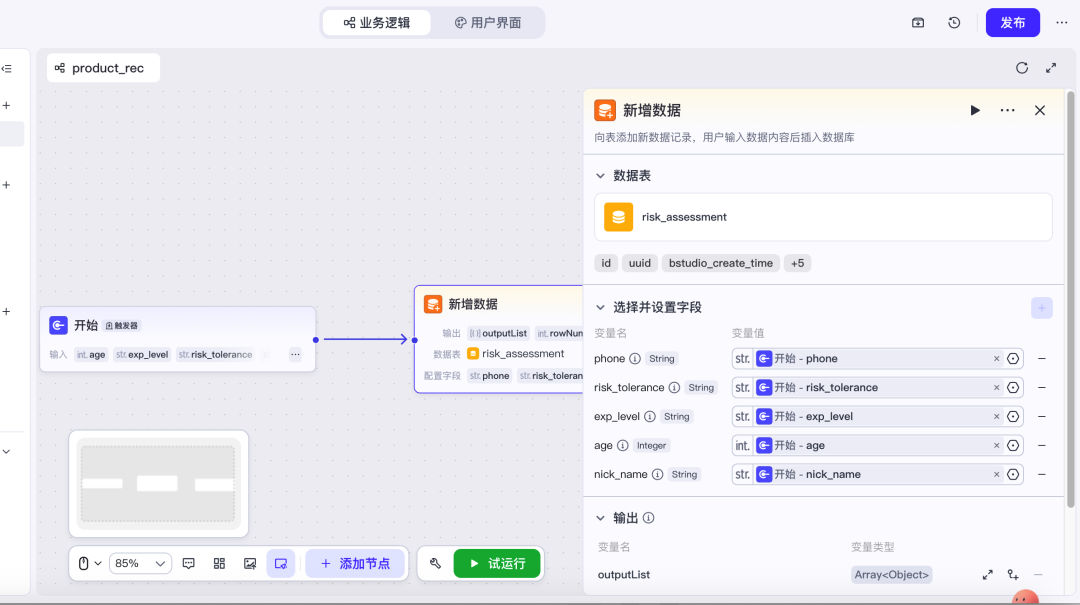
Task: Remove the age field row
Action: (x=1042, y=445)
